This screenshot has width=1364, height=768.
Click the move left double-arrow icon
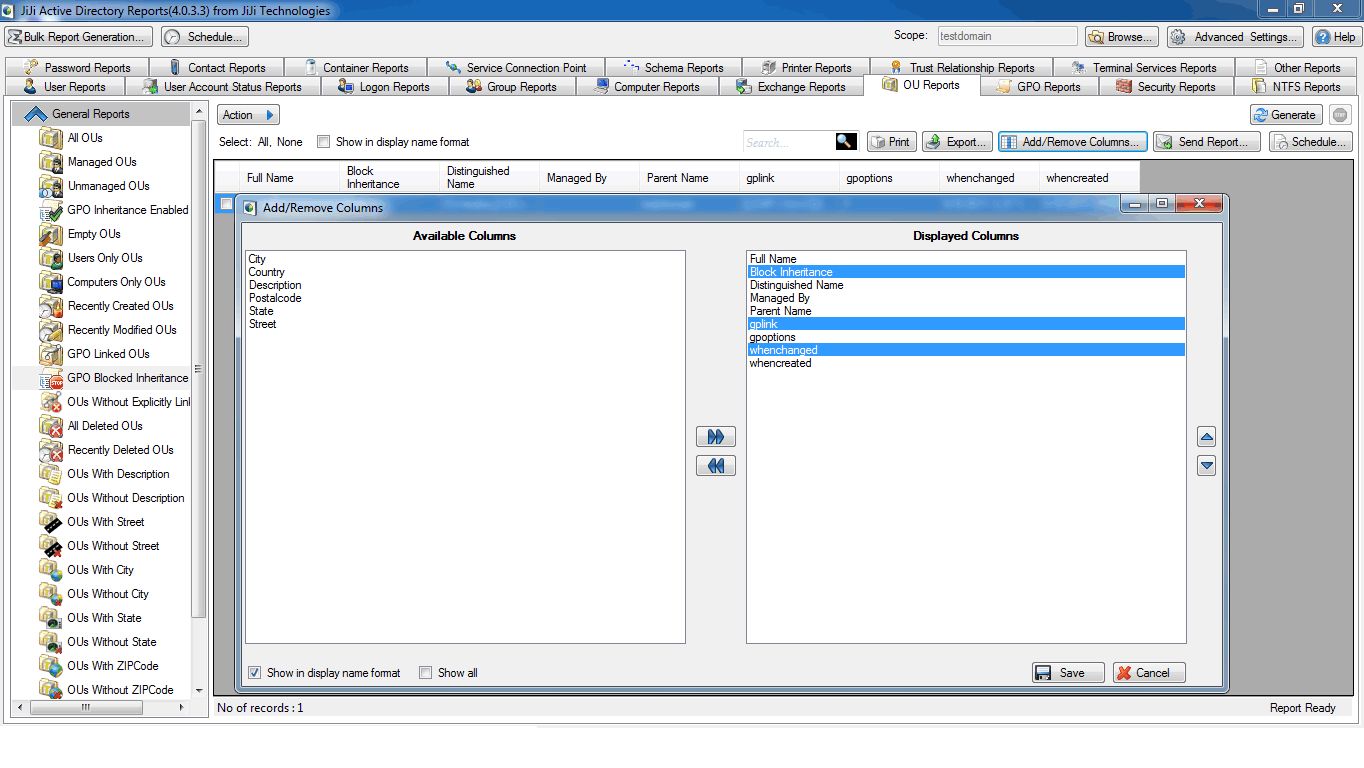(x=715, y=466)
